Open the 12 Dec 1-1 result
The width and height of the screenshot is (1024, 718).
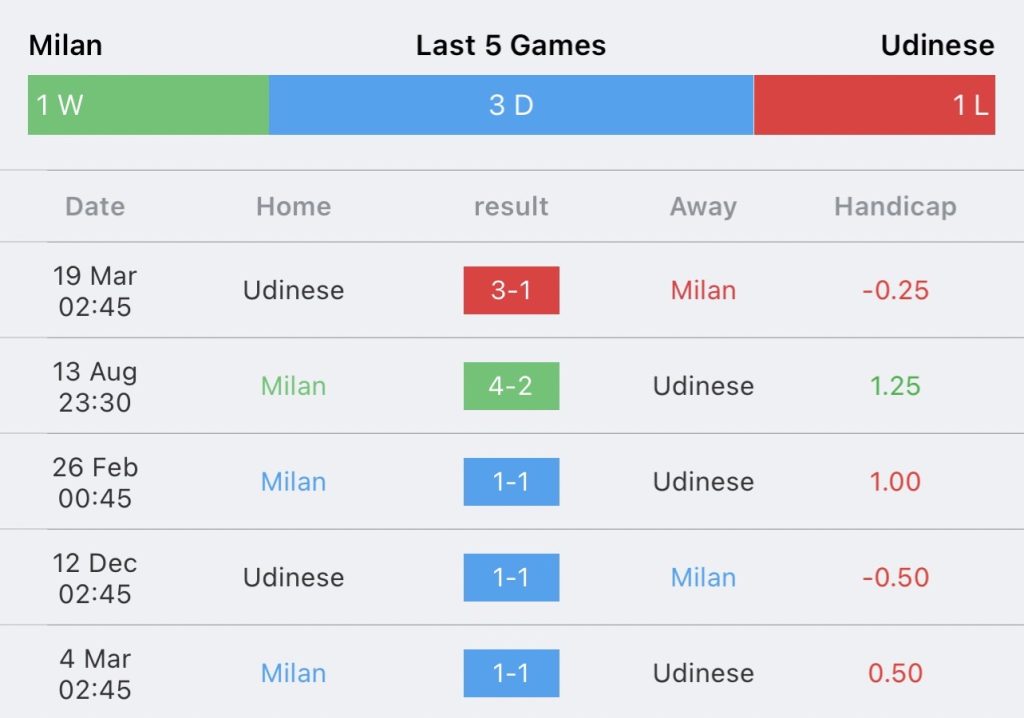coord(511,578)
